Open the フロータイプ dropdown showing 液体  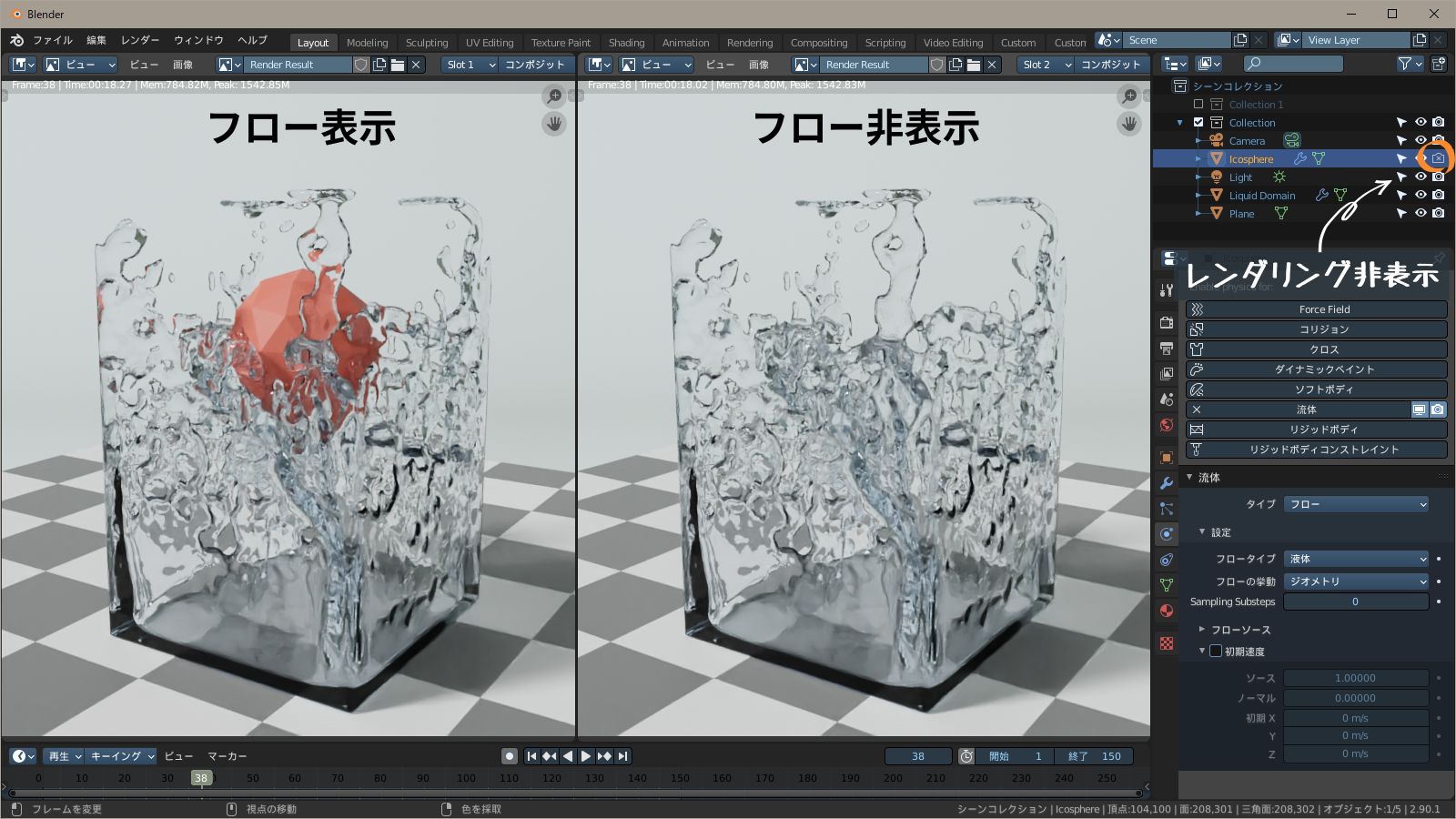[x=1356, y=559]
